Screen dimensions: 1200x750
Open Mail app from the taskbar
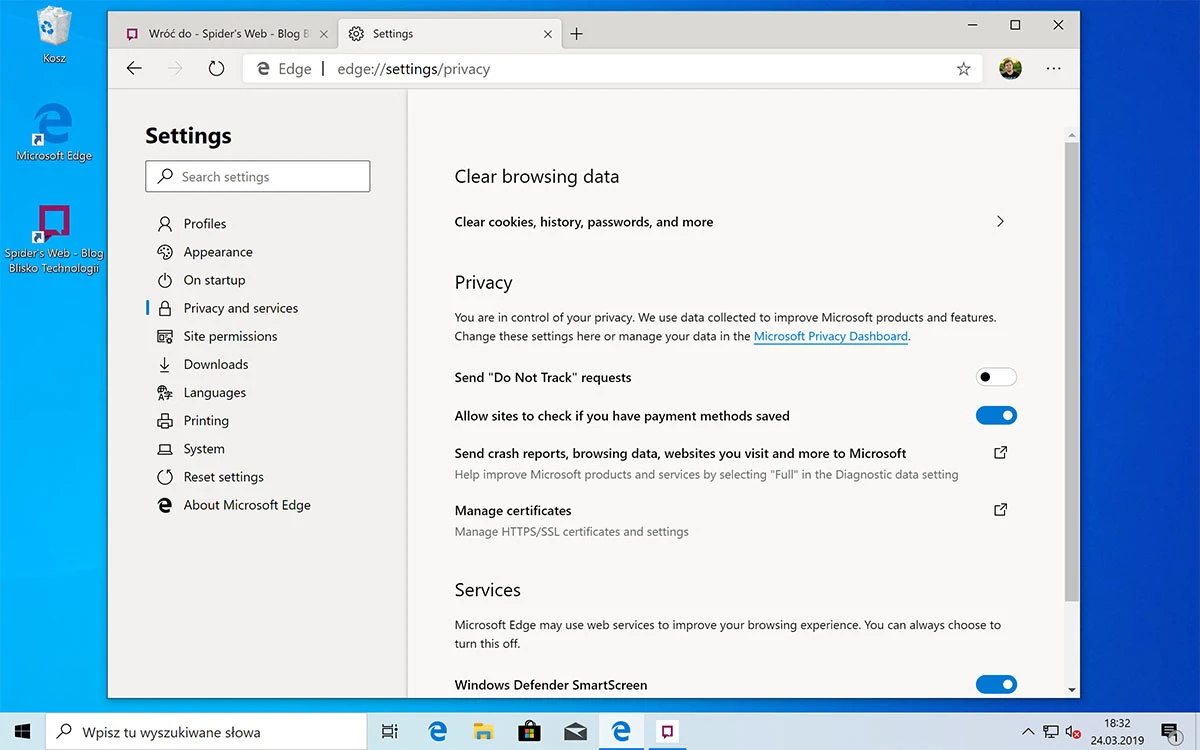pyautogui.click(x=575, y=732)
